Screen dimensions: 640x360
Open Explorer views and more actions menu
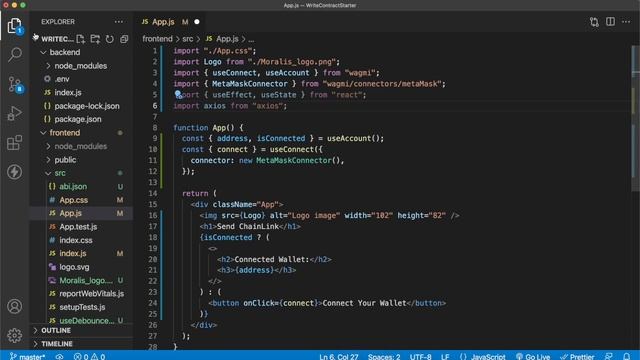119,22
